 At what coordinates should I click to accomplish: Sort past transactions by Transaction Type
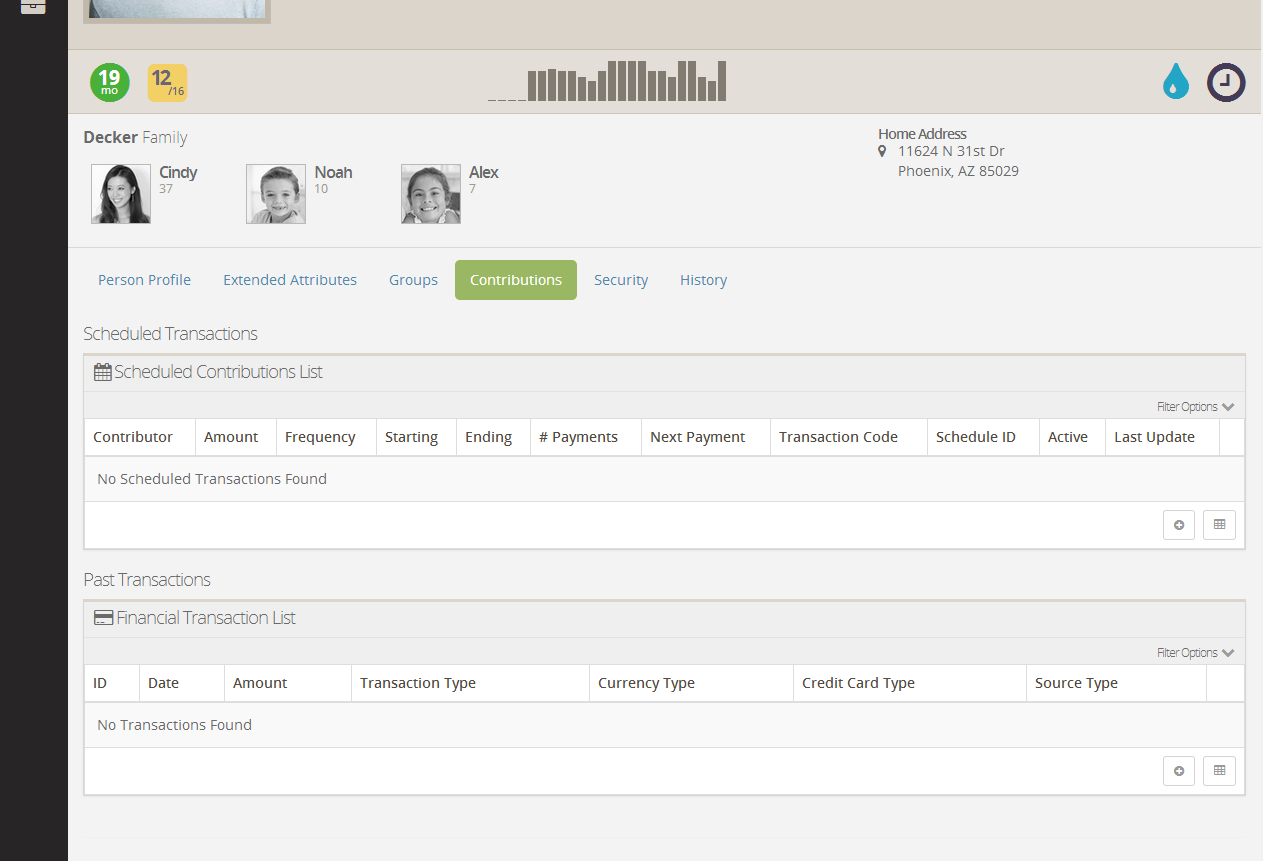click(x=418, y=683)
